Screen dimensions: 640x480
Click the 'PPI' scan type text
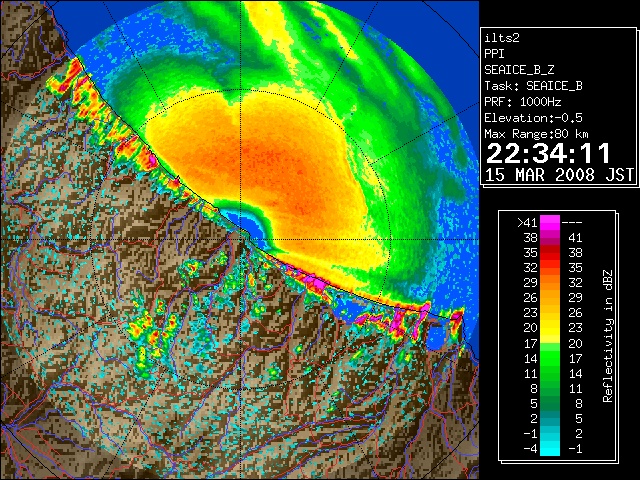pos(494,54)
